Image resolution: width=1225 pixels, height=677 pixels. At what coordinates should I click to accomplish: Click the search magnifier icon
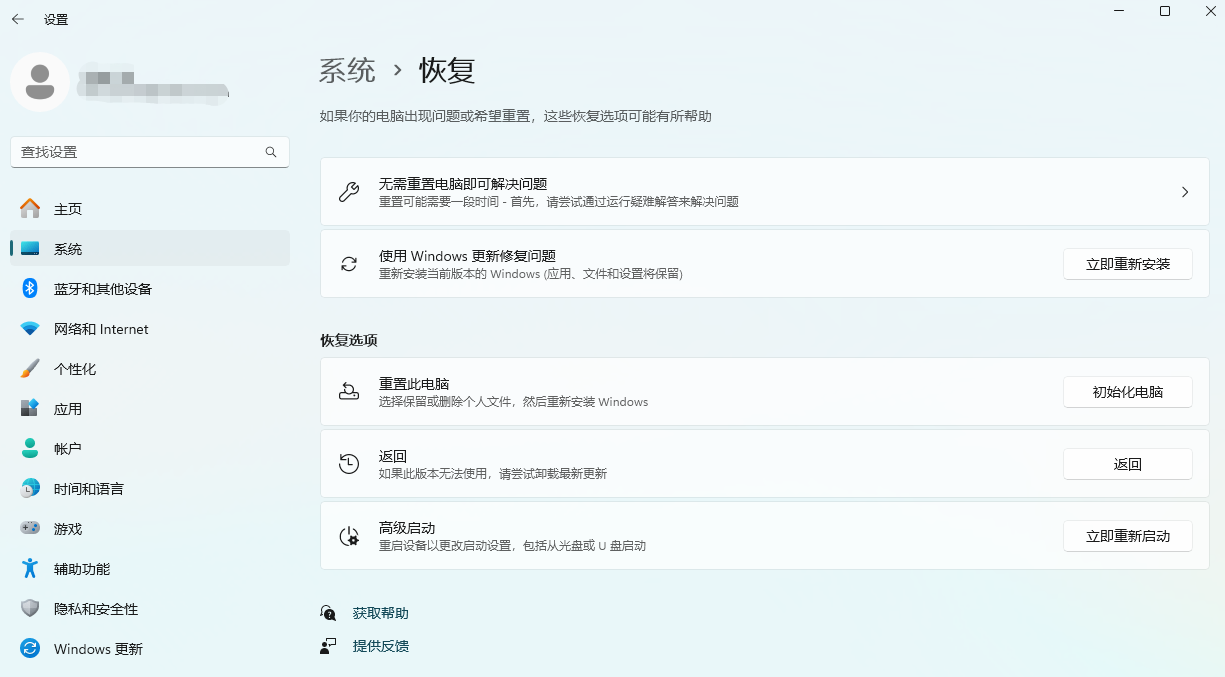(x=271, y=152)
